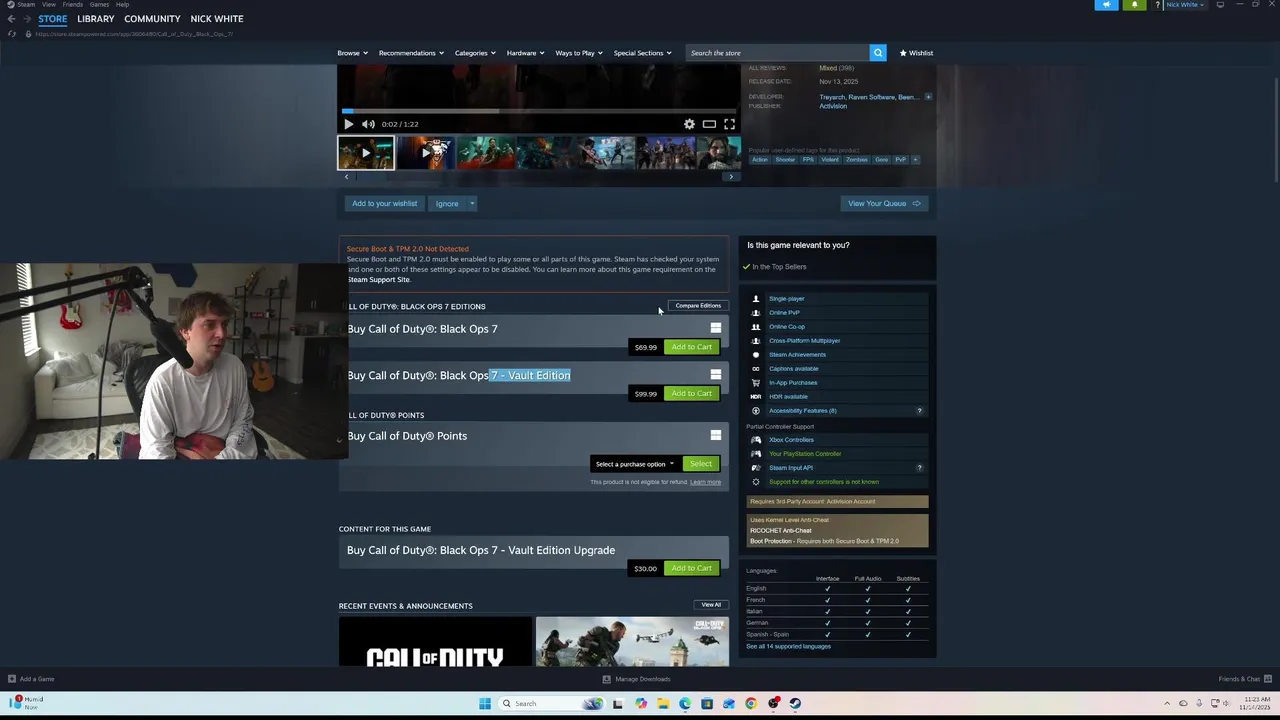The height and width of the screenshot is (720, 1280).
Task: Enter fullscreen on trailer video
Action: [x=729, y=124]
